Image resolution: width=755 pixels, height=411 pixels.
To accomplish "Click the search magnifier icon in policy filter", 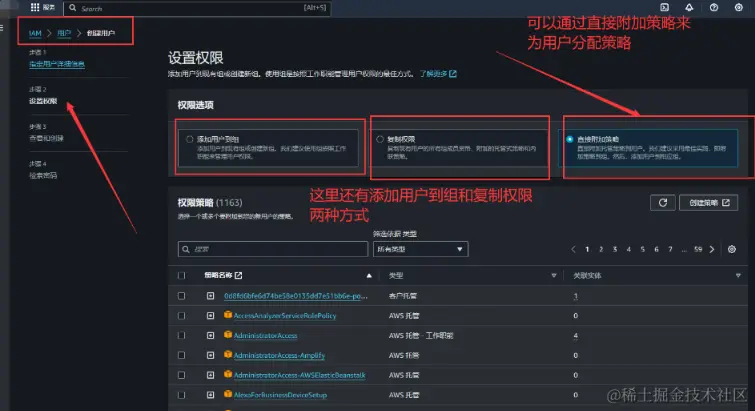I will pos(186,249).
